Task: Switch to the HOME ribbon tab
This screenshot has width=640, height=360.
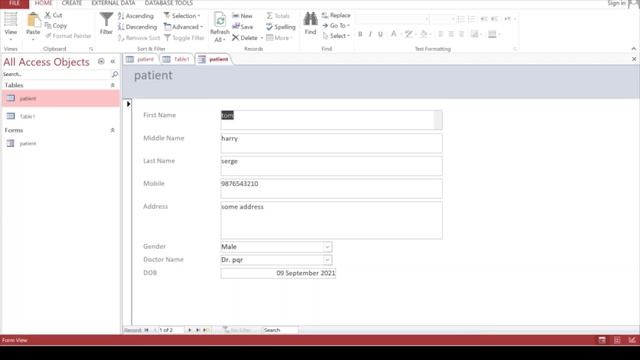Action: (43, 3)
